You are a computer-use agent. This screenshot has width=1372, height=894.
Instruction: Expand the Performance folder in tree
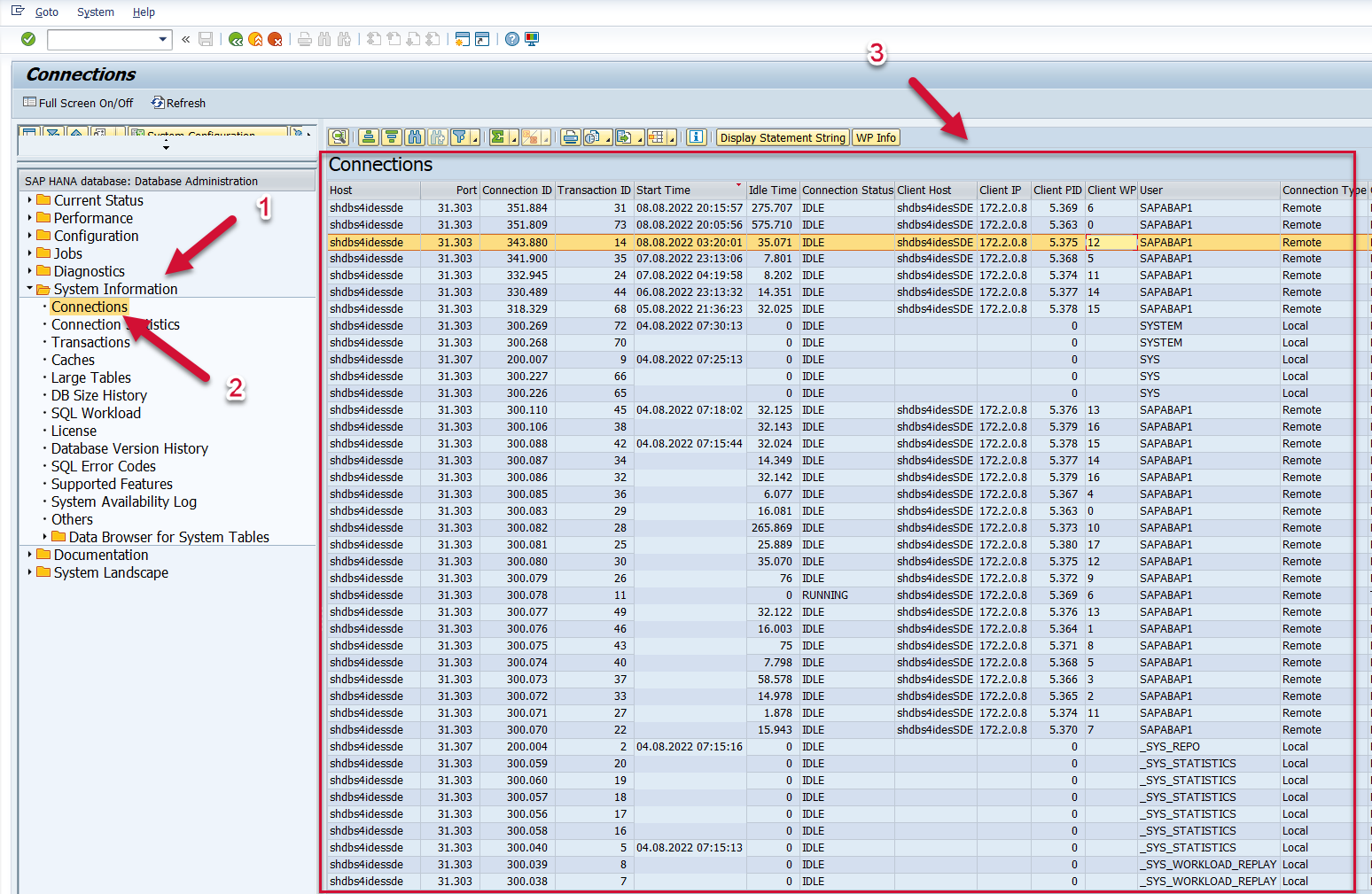29,218
